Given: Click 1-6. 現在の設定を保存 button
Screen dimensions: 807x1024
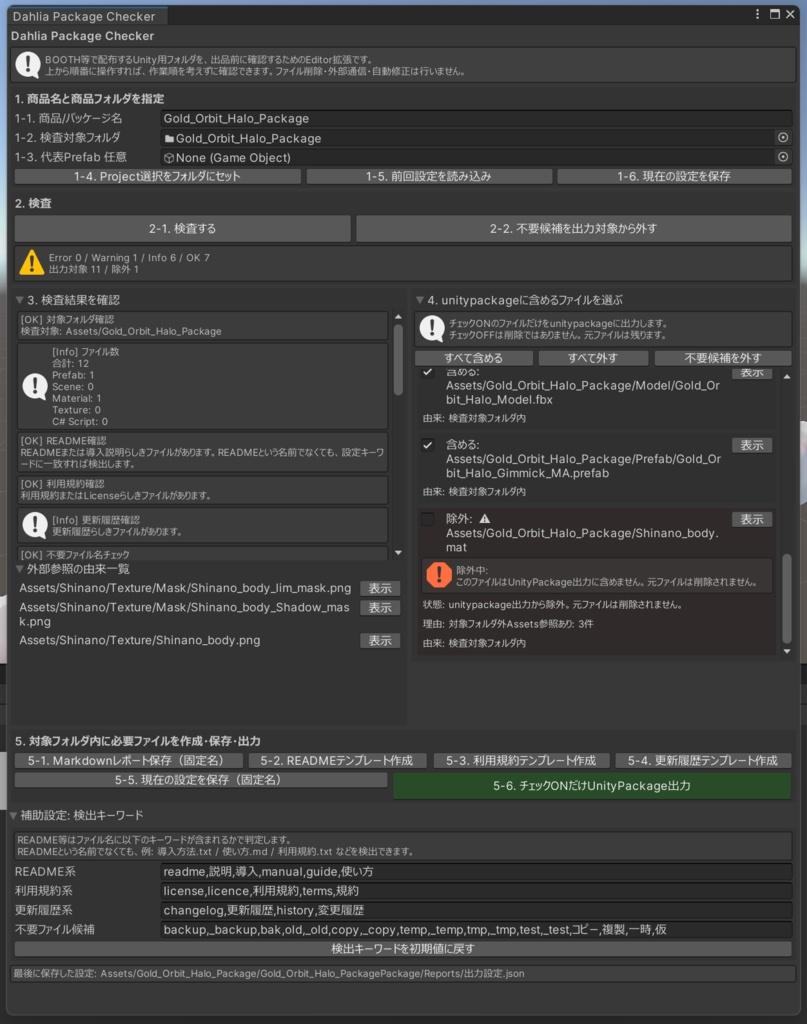Looking at the screenshot, I should click(x=674, y=176).
